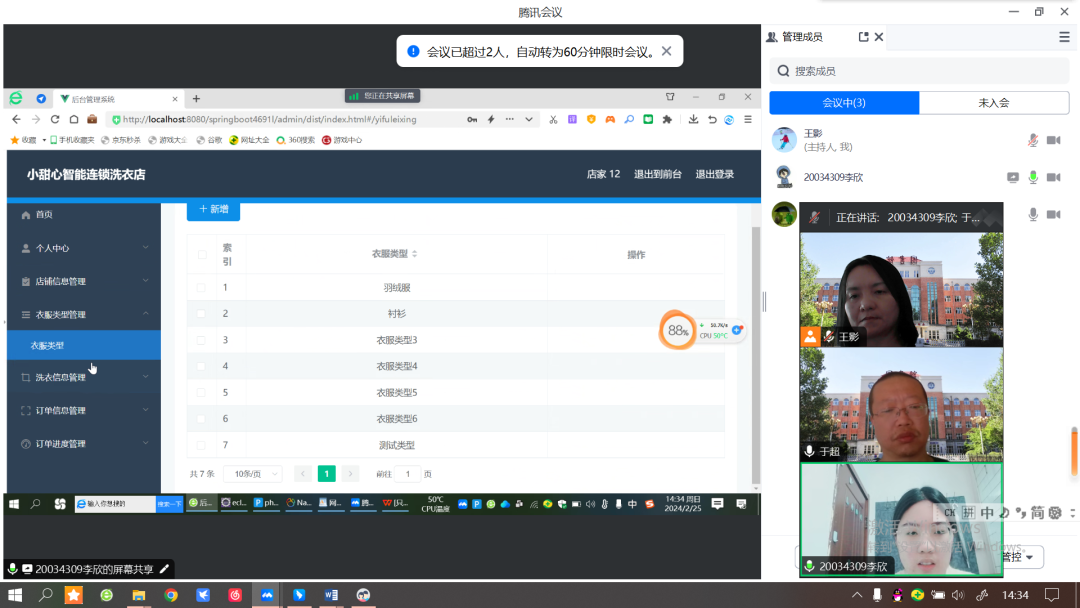Click the 搜索成员 search field
Image resolution: width=1080 pixels, height=608 pixels.
(920, 71)
